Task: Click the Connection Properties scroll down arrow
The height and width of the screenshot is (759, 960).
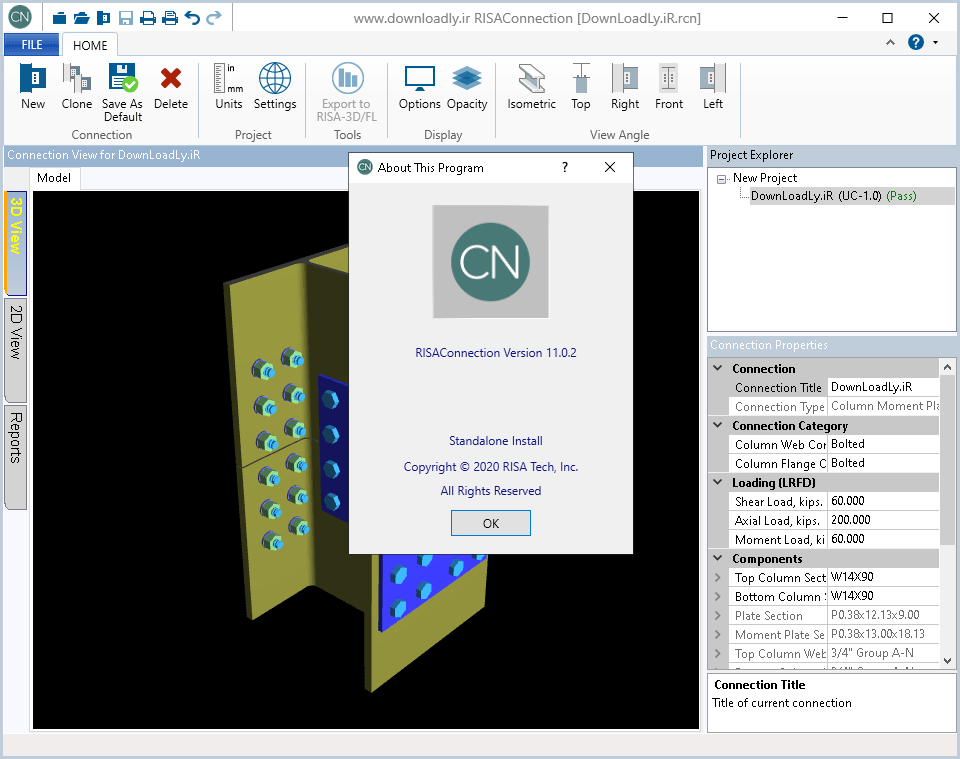Action: click(x=948, y=662)
